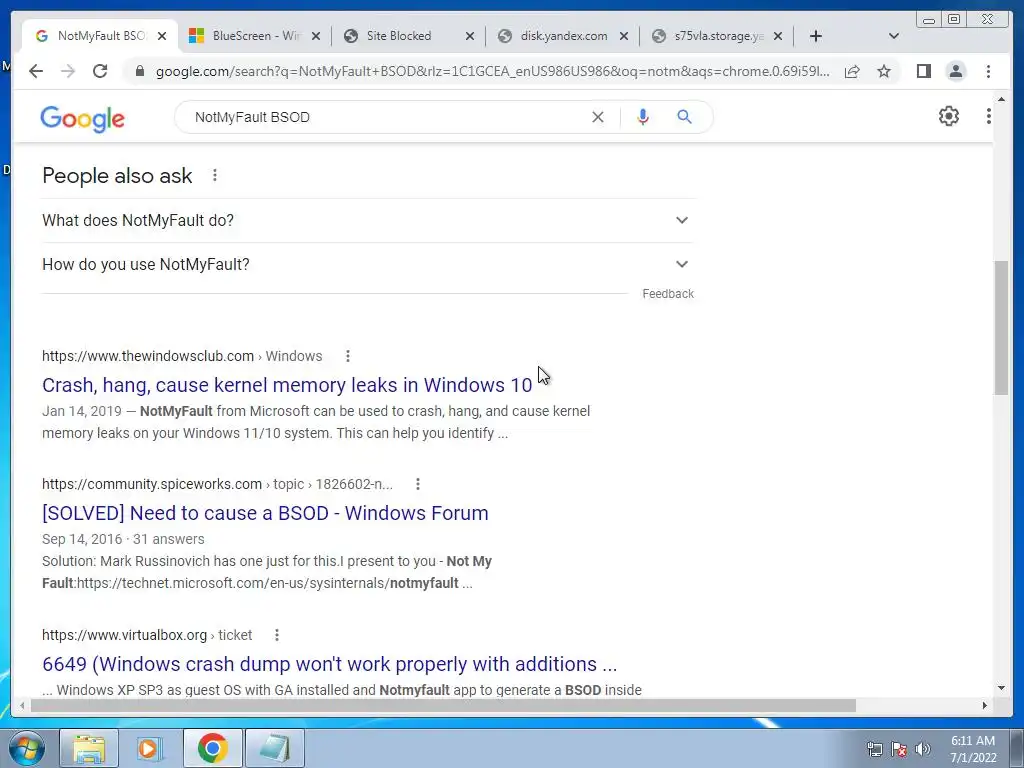Click the 'People also ask' heading
1024x768 pixels.
click(117, 176)
